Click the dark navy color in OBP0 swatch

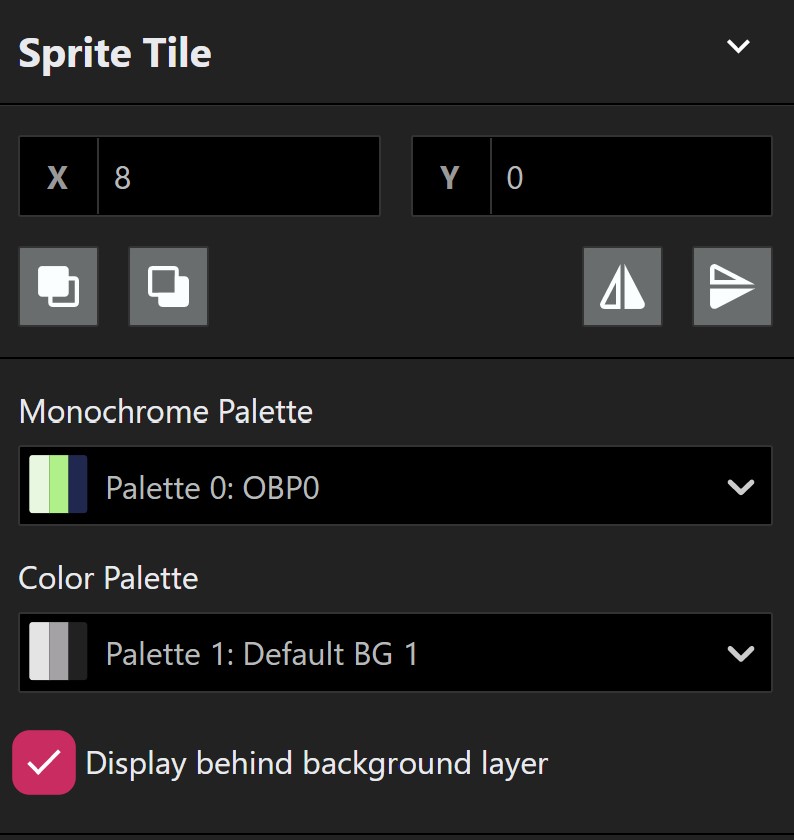[78, 484]
